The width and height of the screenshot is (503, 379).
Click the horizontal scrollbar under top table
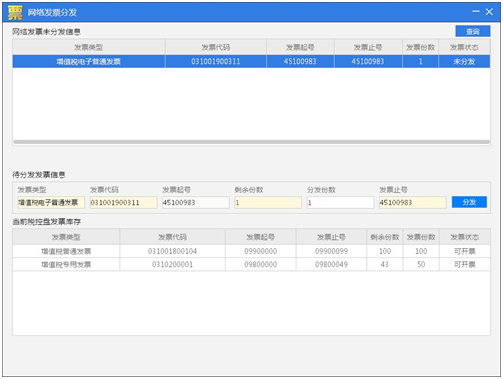pyautogui.click(x=251, y=142)
